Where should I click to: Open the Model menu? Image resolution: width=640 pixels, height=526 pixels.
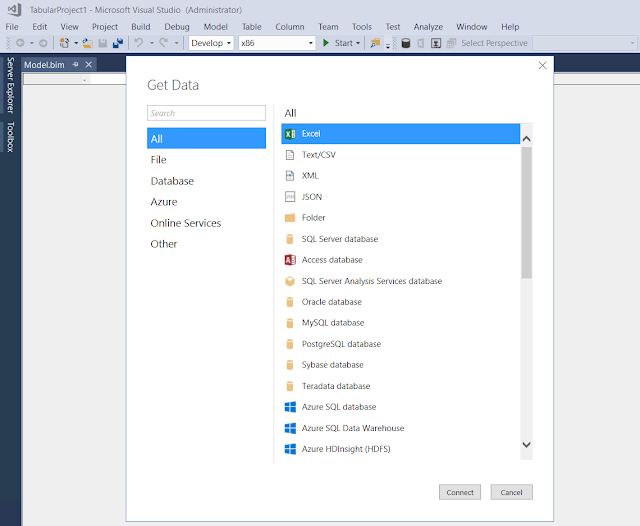point(216,27)
